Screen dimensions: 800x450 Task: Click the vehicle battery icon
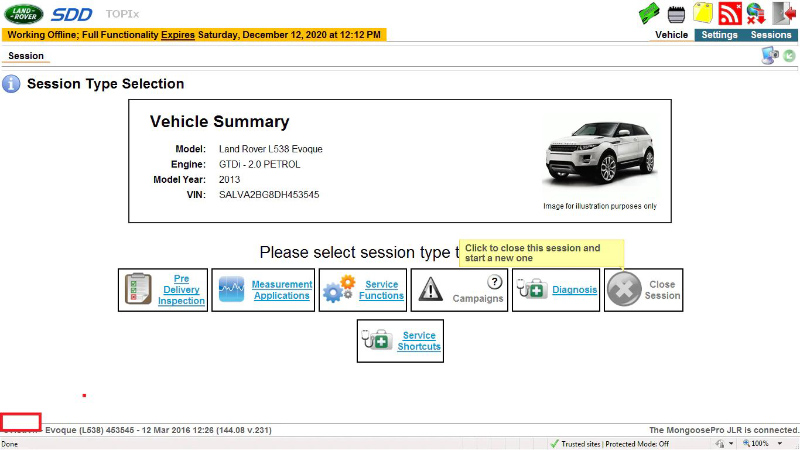(x=676, y=14)
